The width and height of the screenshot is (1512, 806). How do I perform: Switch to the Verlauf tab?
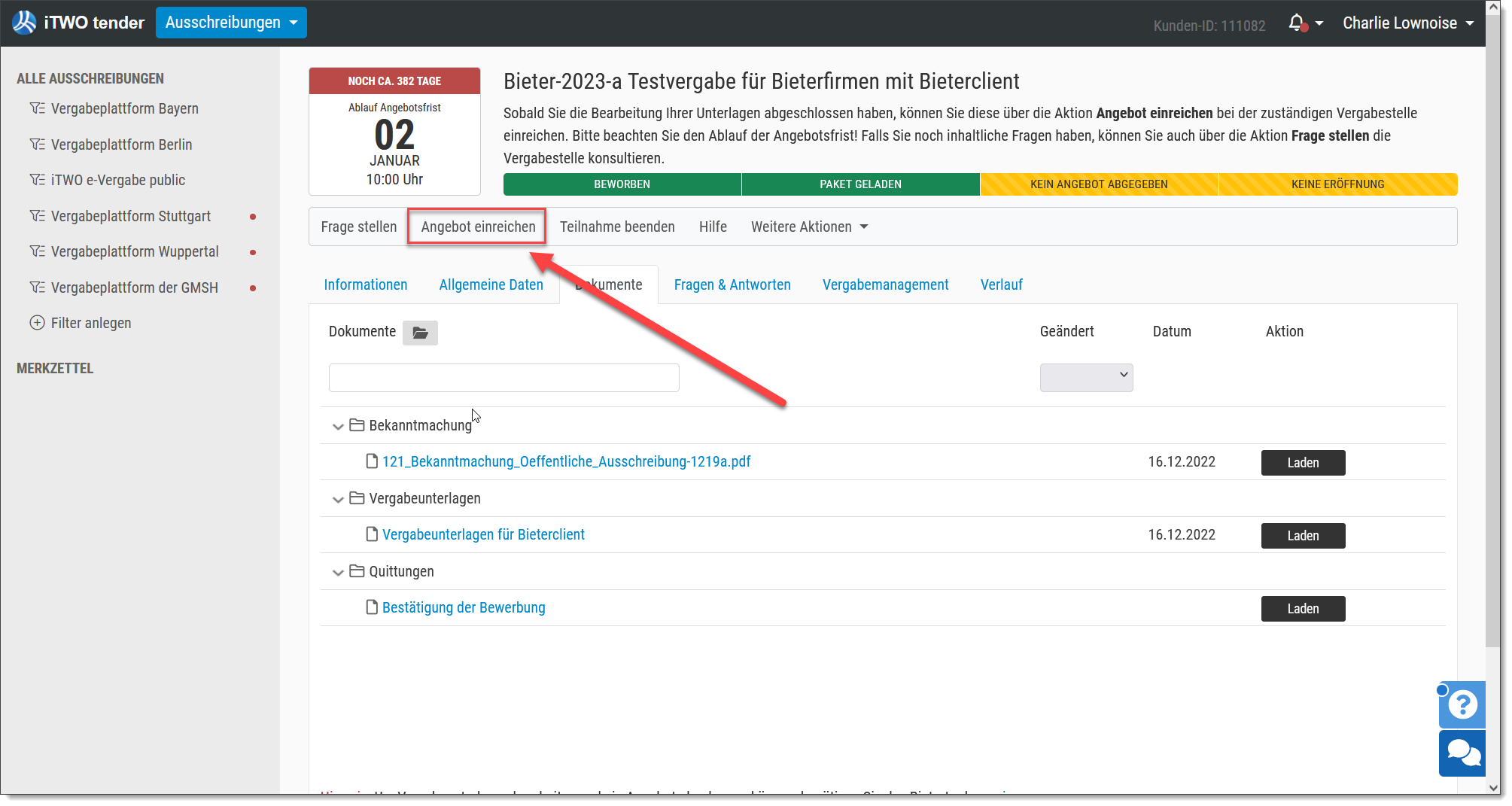pos(1001,284)
